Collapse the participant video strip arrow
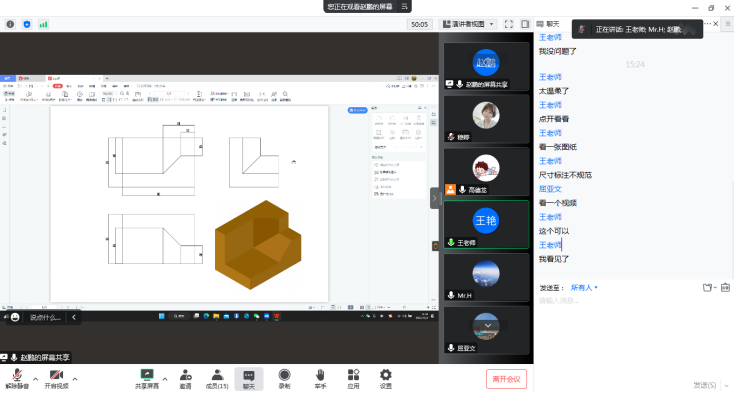This screenshot has width=734, height=393. pos(434,198)
